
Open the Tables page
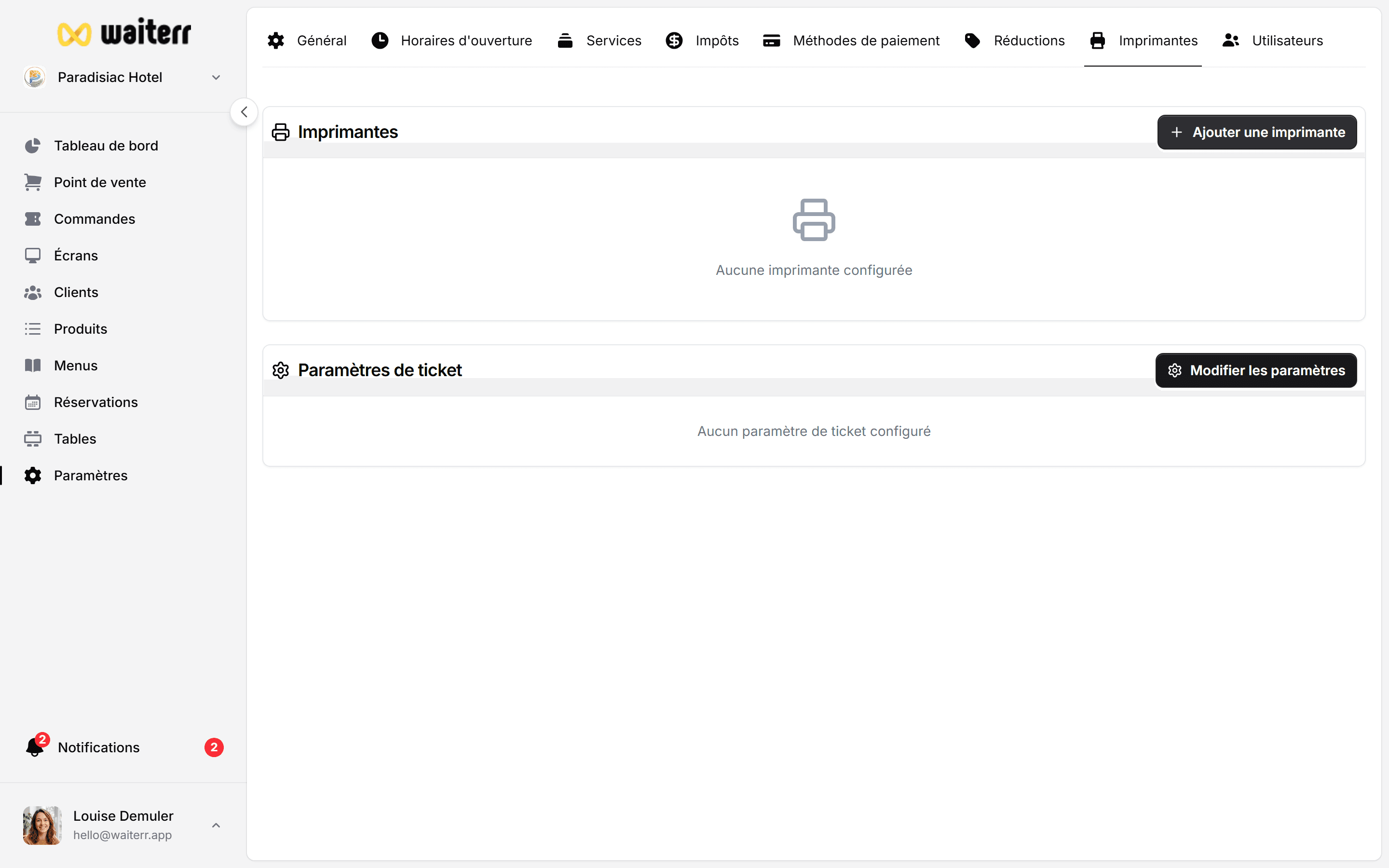point(75,439)
